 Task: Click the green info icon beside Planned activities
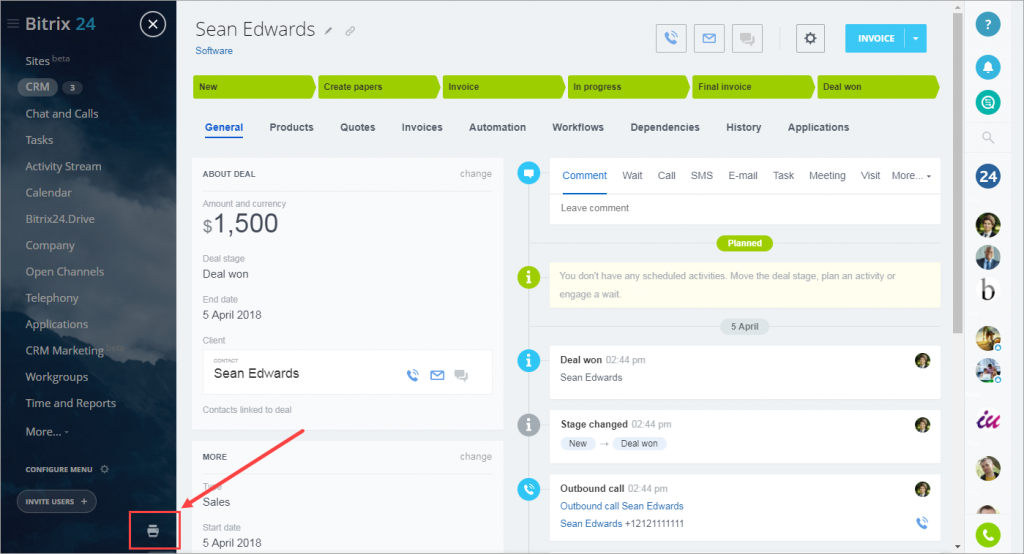point(529,277)
